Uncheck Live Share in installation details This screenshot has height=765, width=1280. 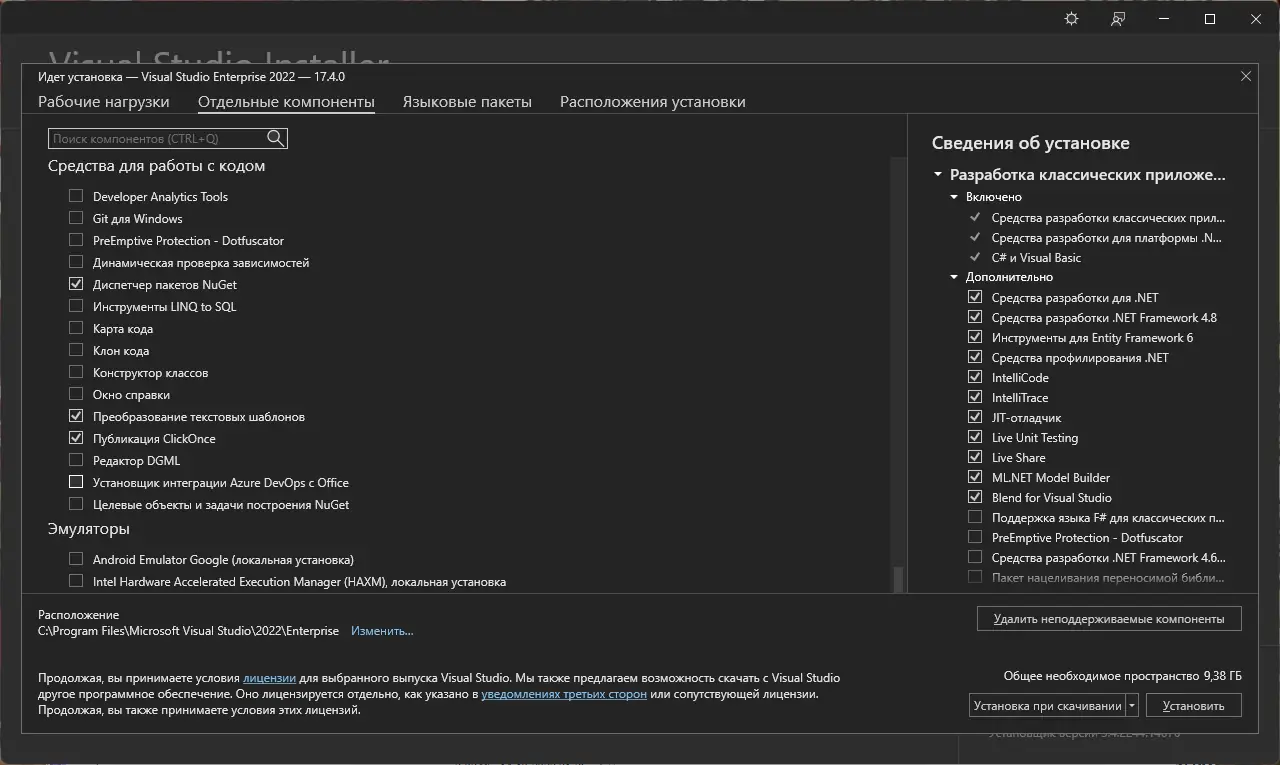975,457
